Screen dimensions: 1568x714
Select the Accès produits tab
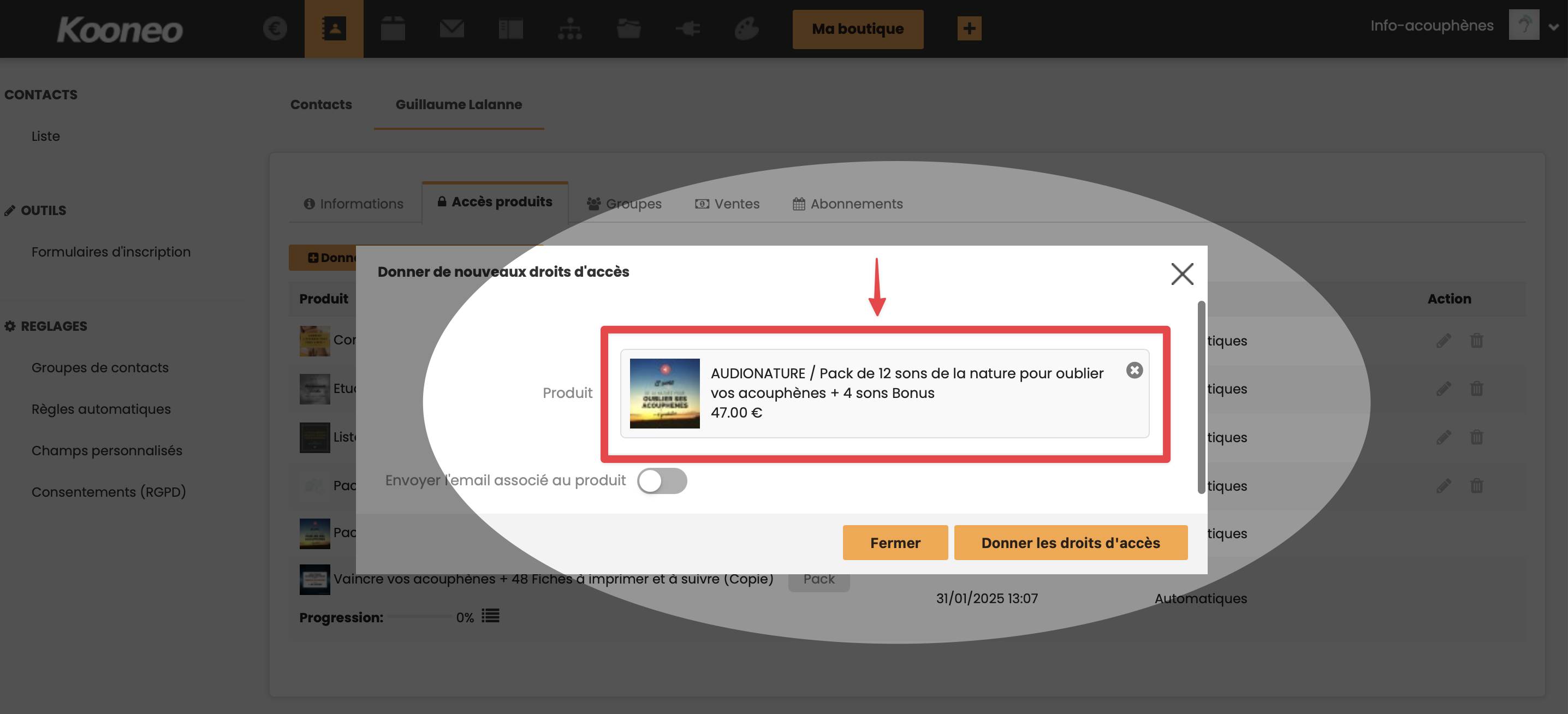(495, 202)
